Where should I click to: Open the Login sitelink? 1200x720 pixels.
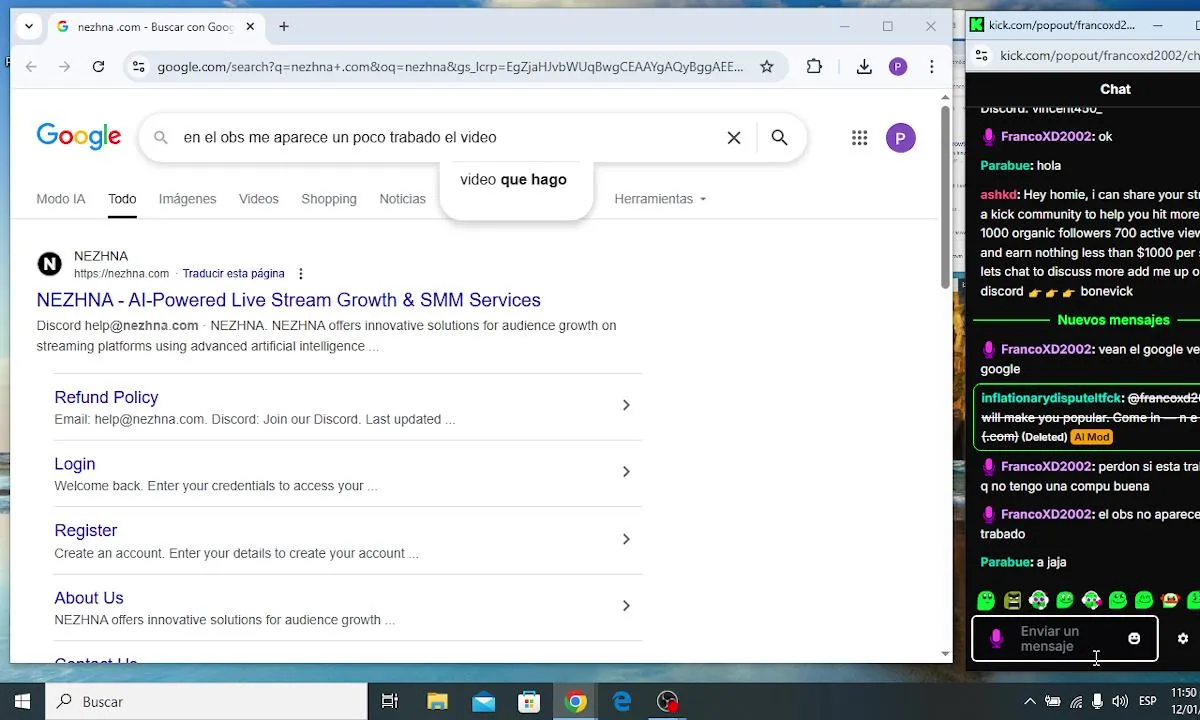coord(75,464)
